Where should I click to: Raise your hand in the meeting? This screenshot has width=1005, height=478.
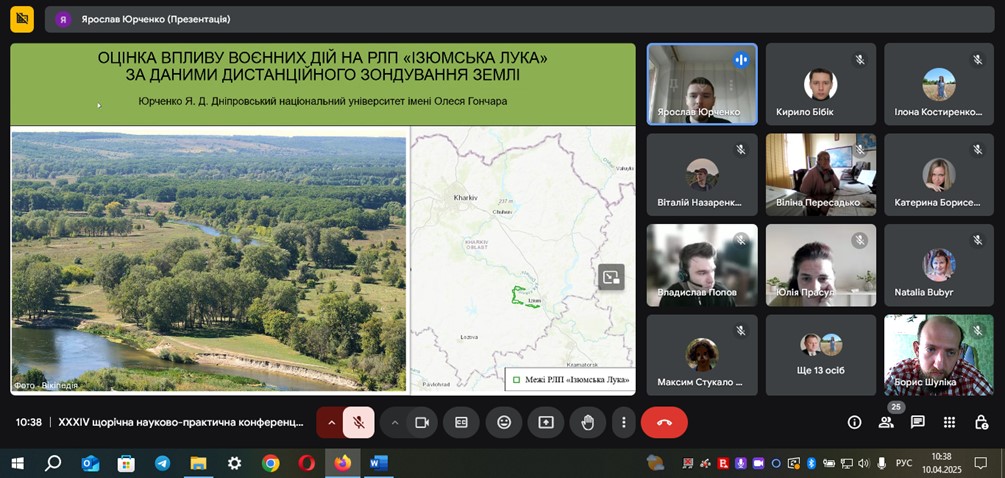click(x=588, y=422)
